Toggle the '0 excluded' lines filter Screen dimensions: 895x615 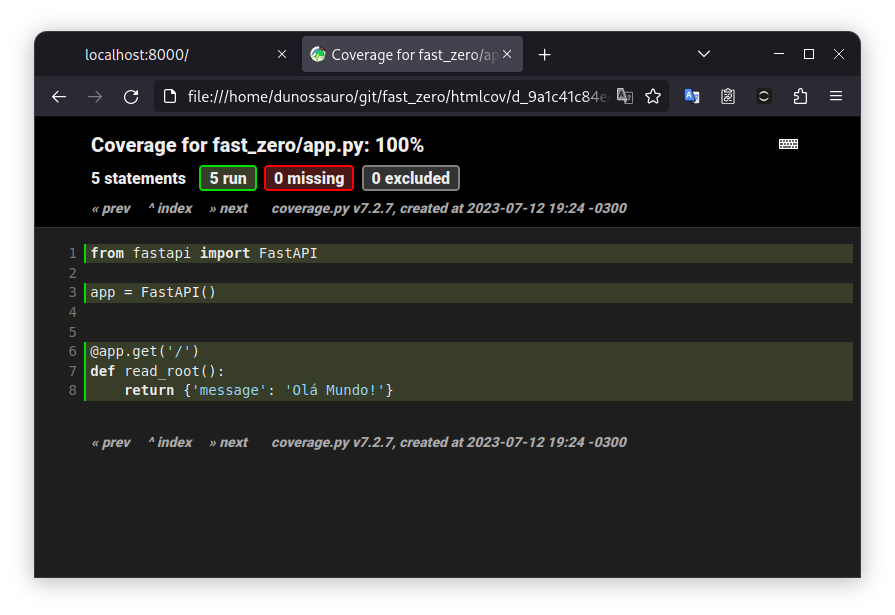point(410,178)
